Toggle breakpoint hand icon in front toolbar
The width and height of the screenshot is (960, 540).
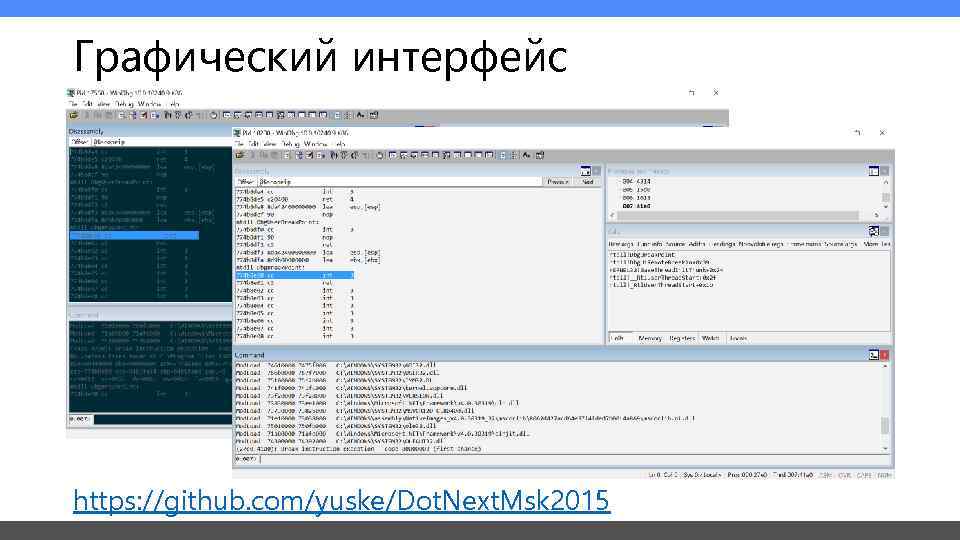pyautogui.click(x=380, y=156)
